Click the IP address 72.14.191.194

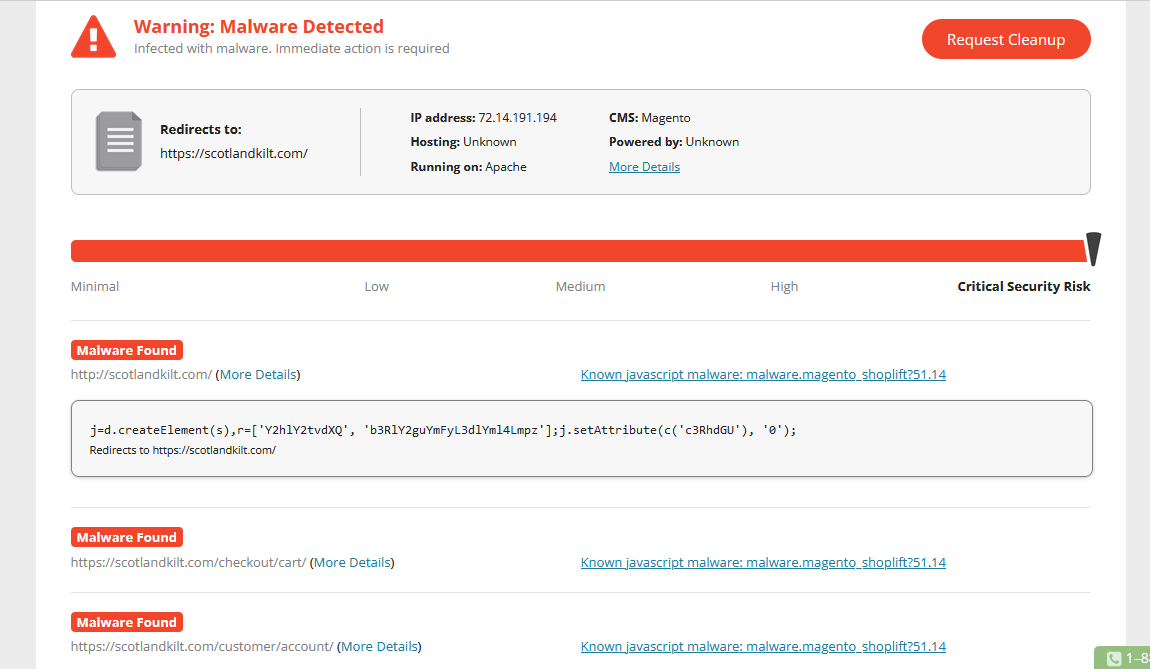(517, 118)
